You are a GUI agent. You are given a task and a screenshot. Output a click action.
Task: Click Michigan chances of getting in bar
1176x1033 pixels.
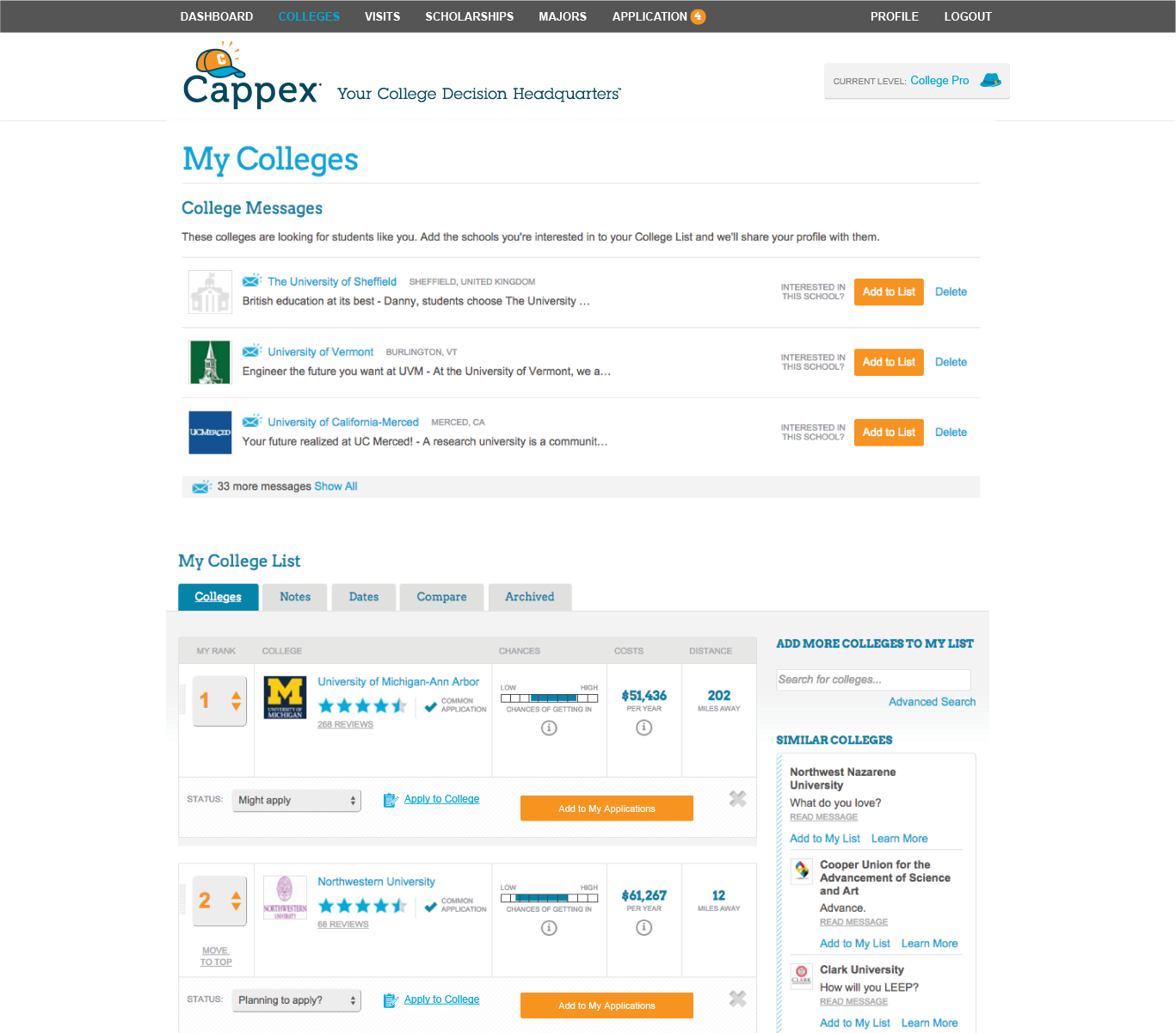(x=549, y=698)
